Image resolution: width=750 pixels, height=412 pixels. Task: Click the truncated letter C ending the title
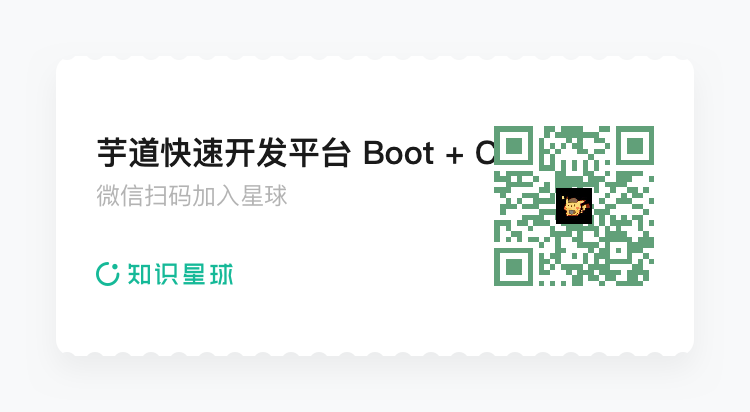tap(484, 153)
